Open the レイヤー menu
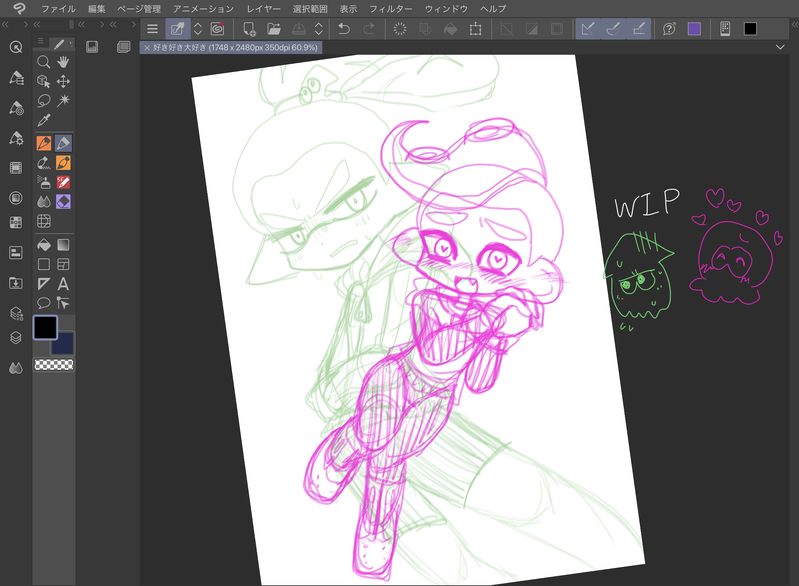This screenshot has width=799, height=586. 263,9
